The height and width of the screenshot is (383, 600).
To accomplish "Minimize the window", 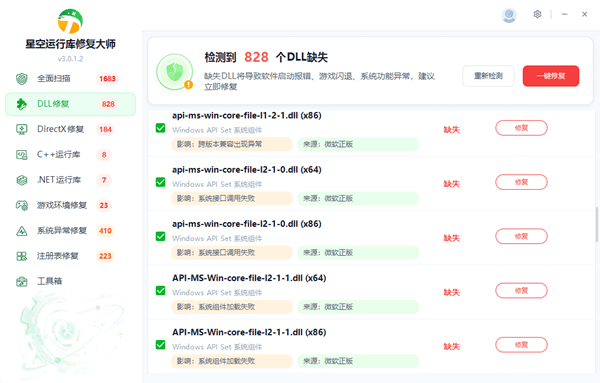I will [x=564, y=15].
